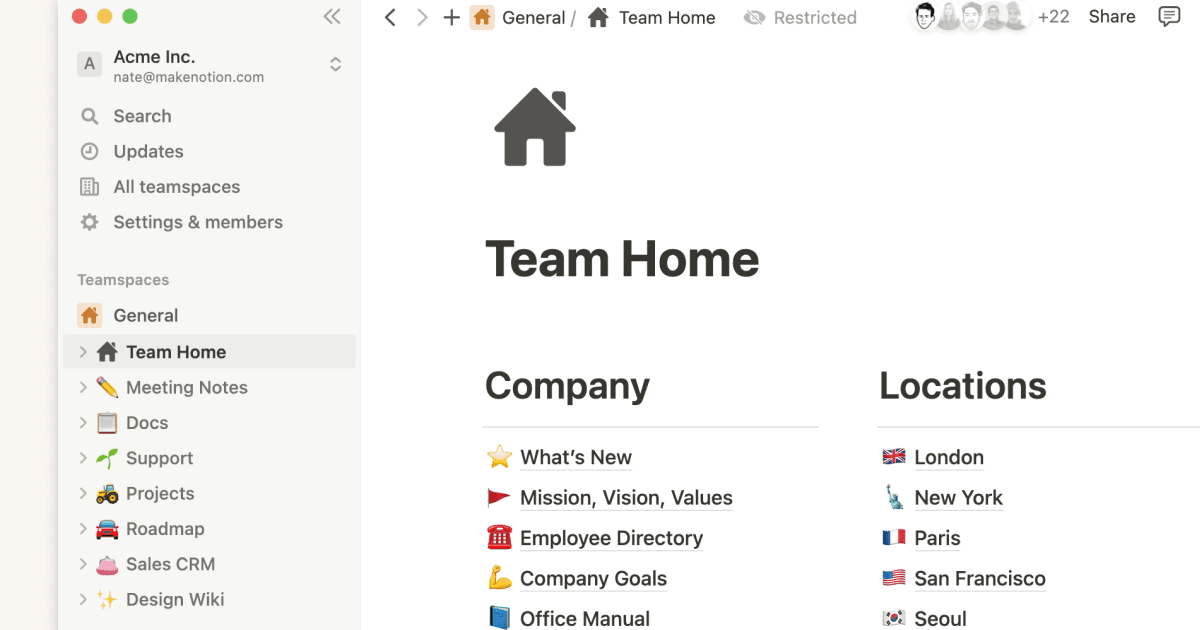1200x630 pixels.
Task: Open Settings & members
Action: (x=198, y=221)
